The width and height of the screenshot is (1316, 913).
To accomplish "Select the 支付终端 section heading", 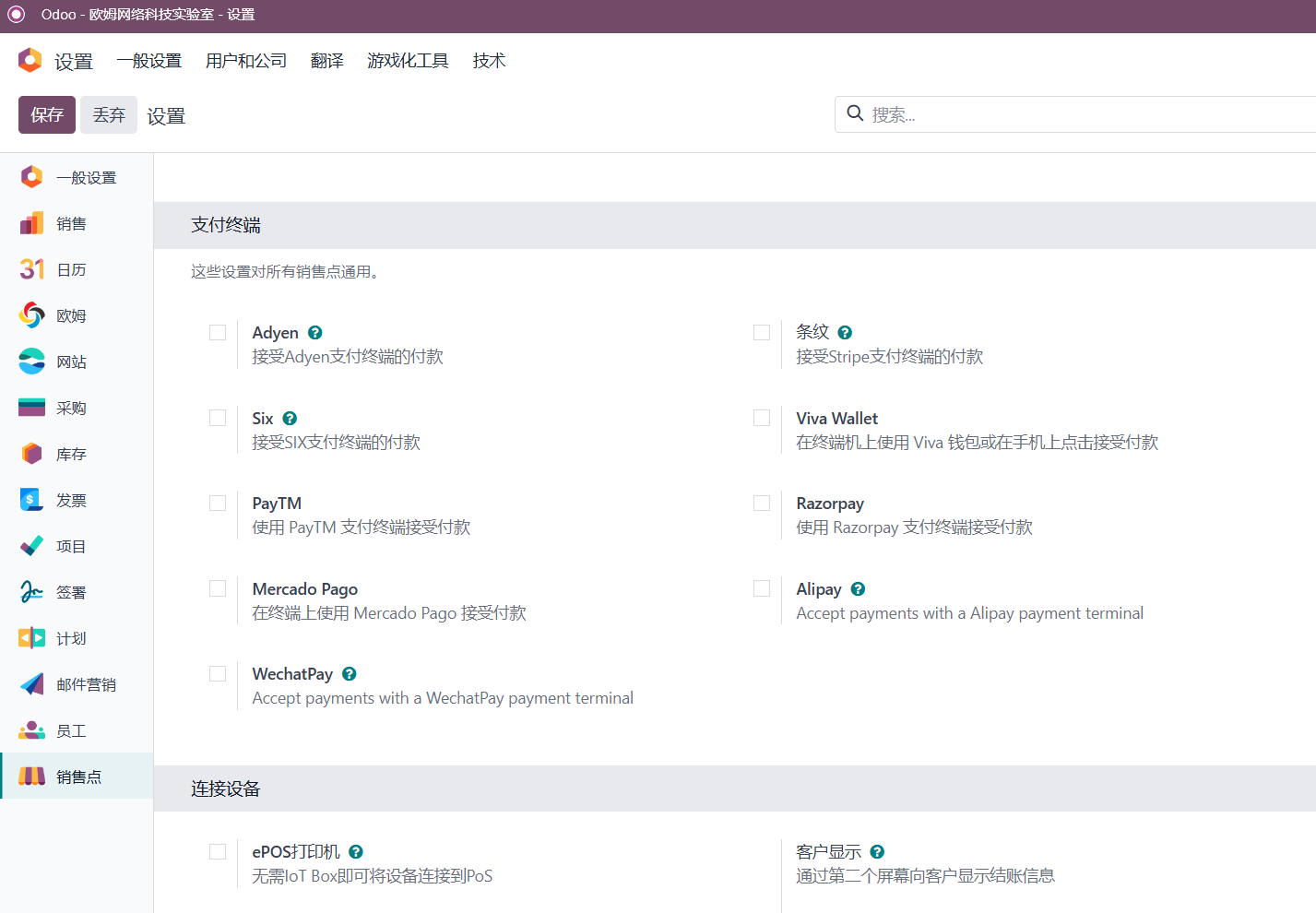I will (x=226, y=225).
